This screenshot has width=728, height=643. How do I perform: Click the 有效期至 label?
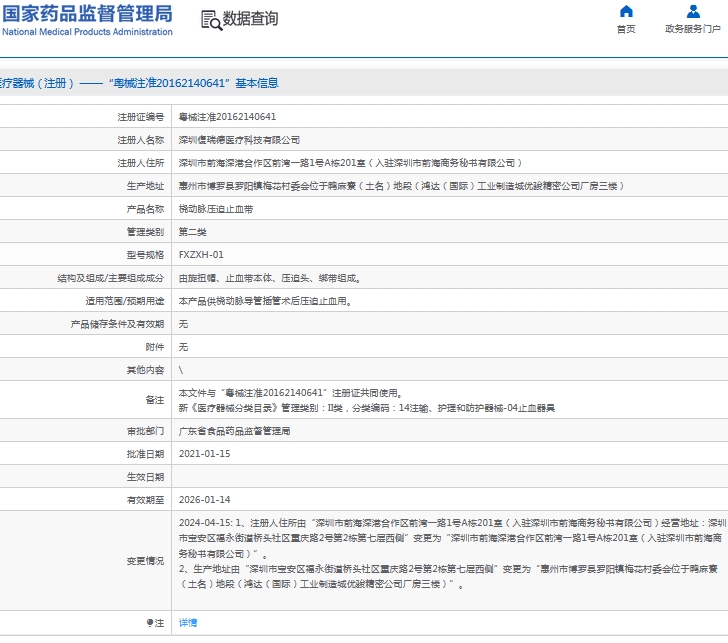point(145,500)
